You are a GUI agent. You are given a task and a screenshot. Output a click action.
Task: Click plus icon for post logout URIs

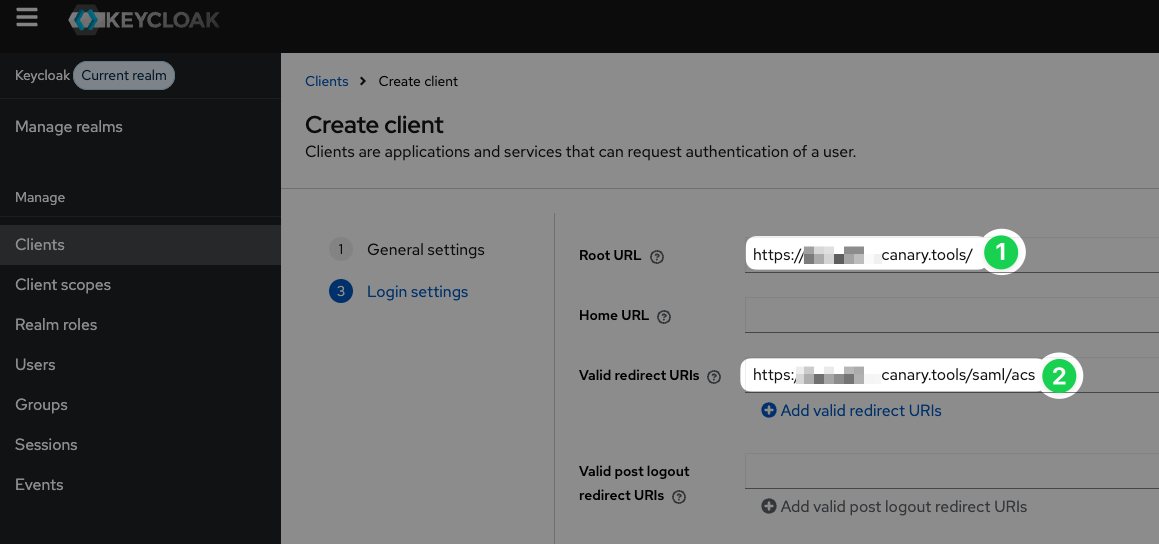pos(769,506)
